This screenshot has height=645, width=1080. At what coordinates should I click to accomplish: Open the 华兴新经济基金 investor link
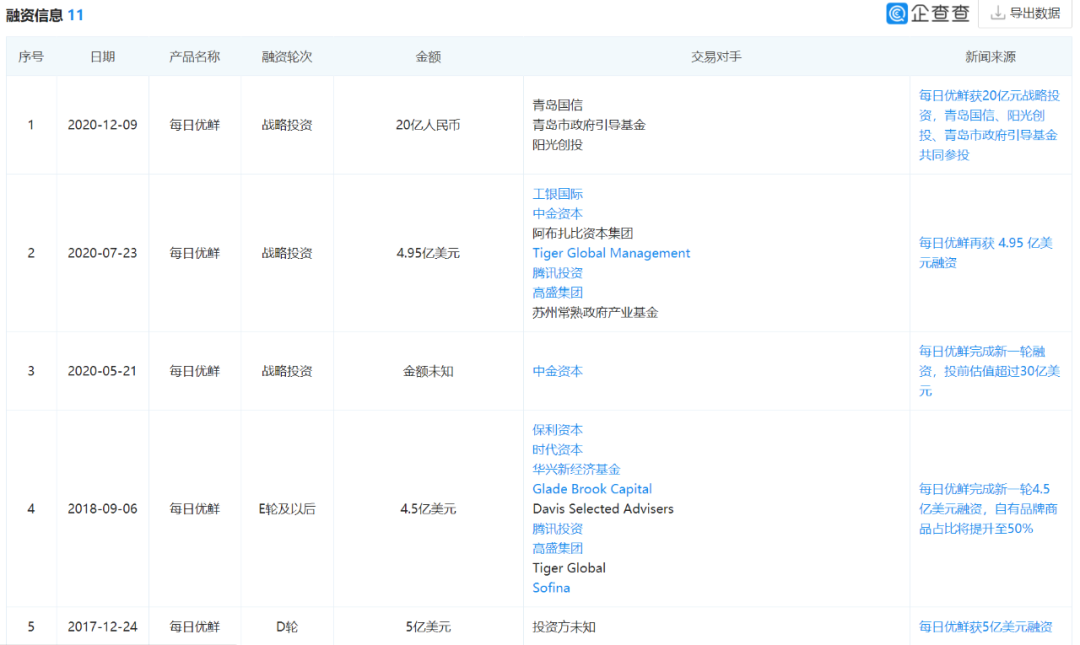[577, 469]
